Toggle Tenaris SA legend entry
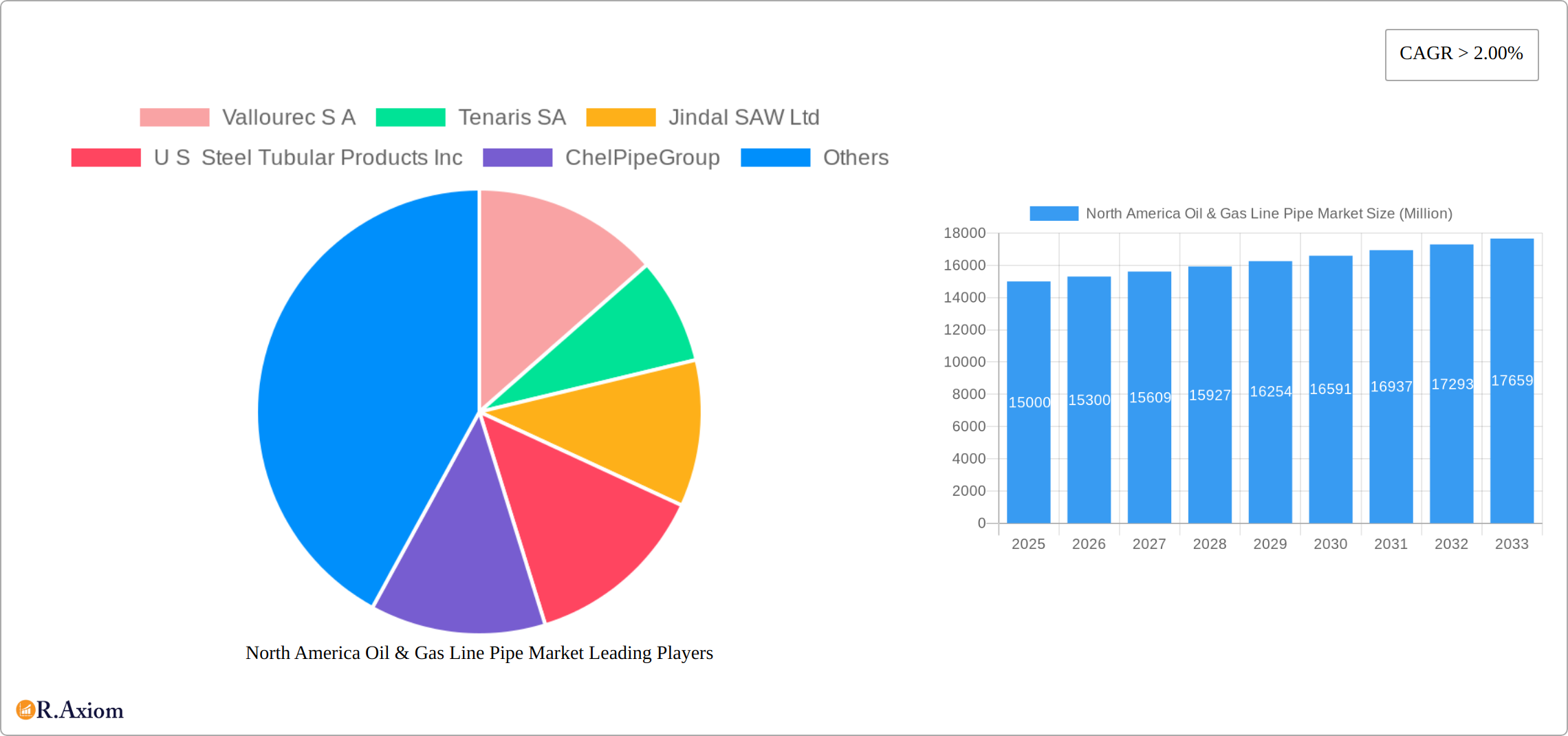 point(471,118)
